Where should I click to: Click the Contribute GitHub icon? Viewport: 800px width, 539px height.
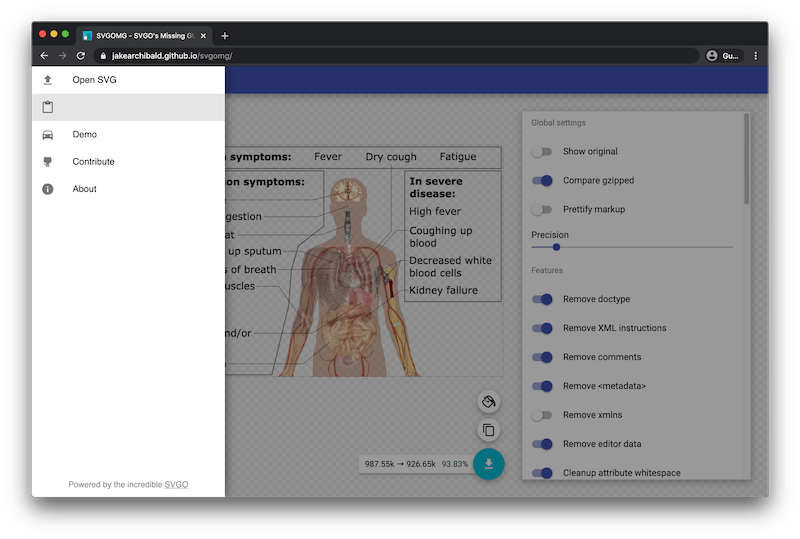pos(47,162)
